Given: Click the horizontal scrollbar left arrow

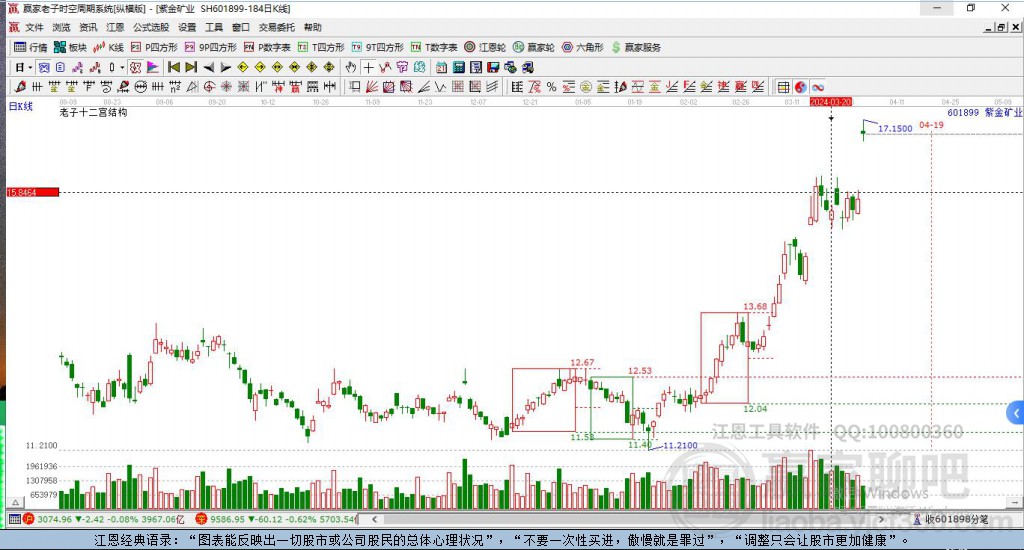Looking at the screenshot, I should tap(374, 519).
